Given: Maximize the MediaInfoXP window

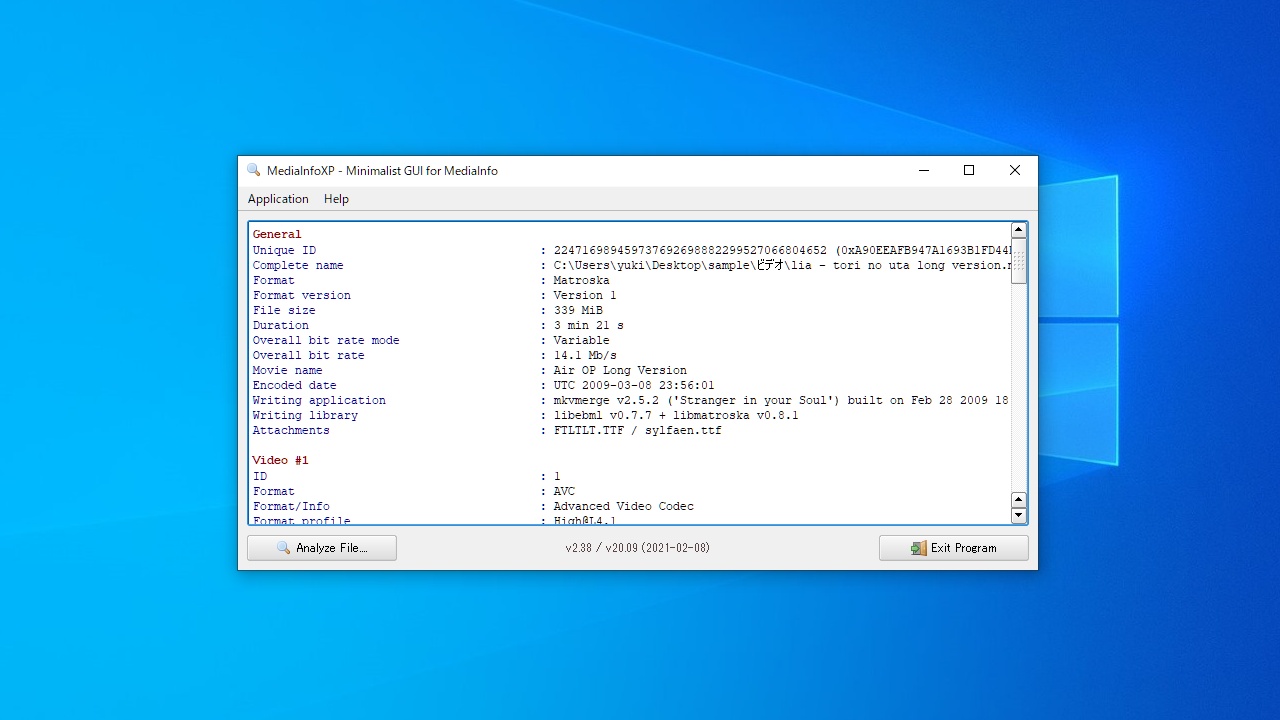Looking at the screenshot, I should coord(969,171).
